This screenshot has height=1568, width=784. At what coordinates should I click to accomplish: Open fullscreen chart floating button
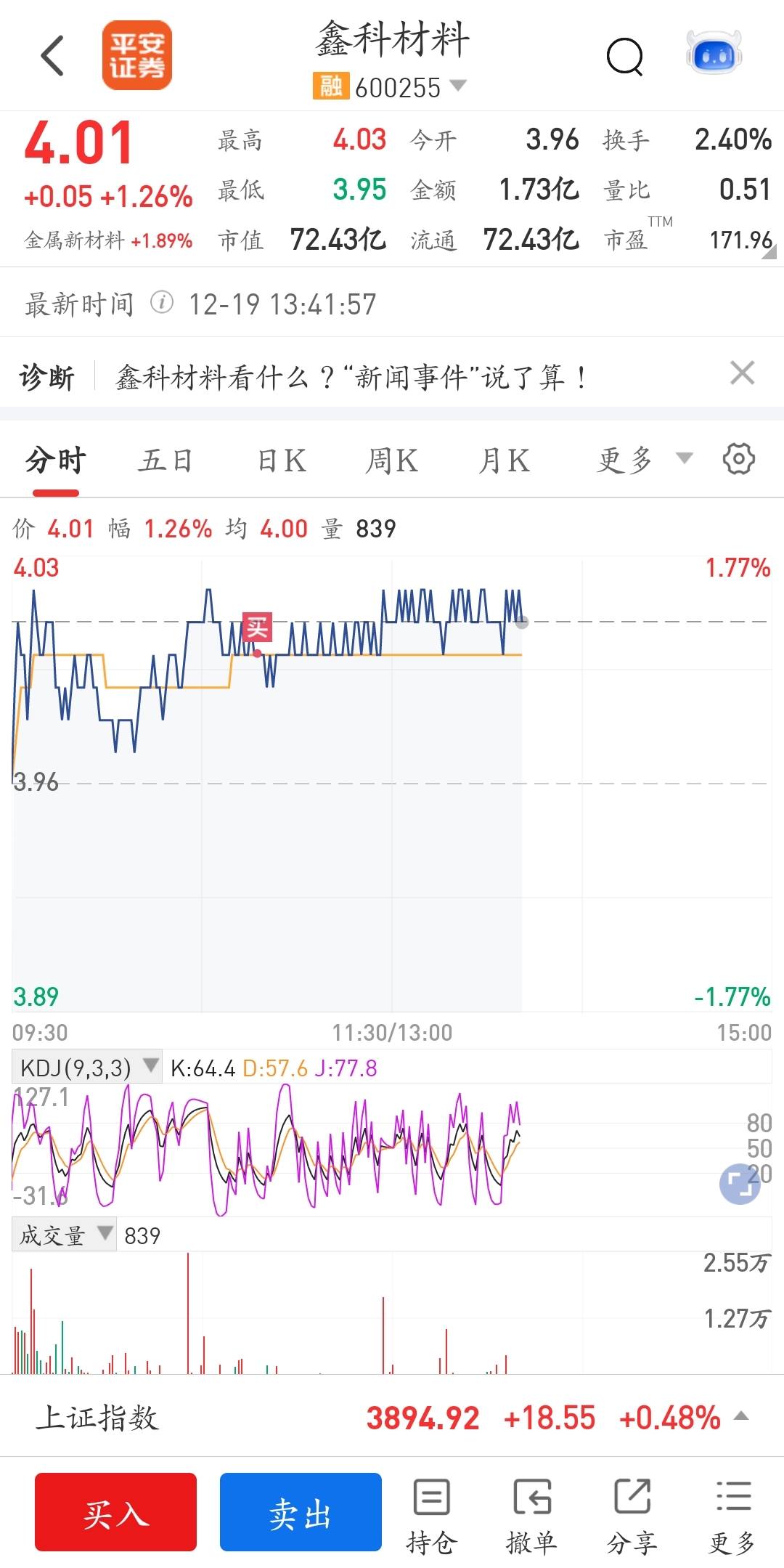pos(739,1184)
